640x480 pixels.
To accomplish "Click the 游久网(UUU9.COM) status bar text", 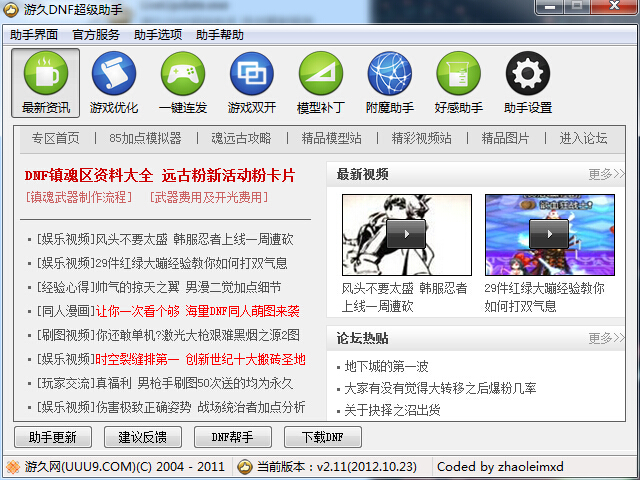I will [124, 467].
